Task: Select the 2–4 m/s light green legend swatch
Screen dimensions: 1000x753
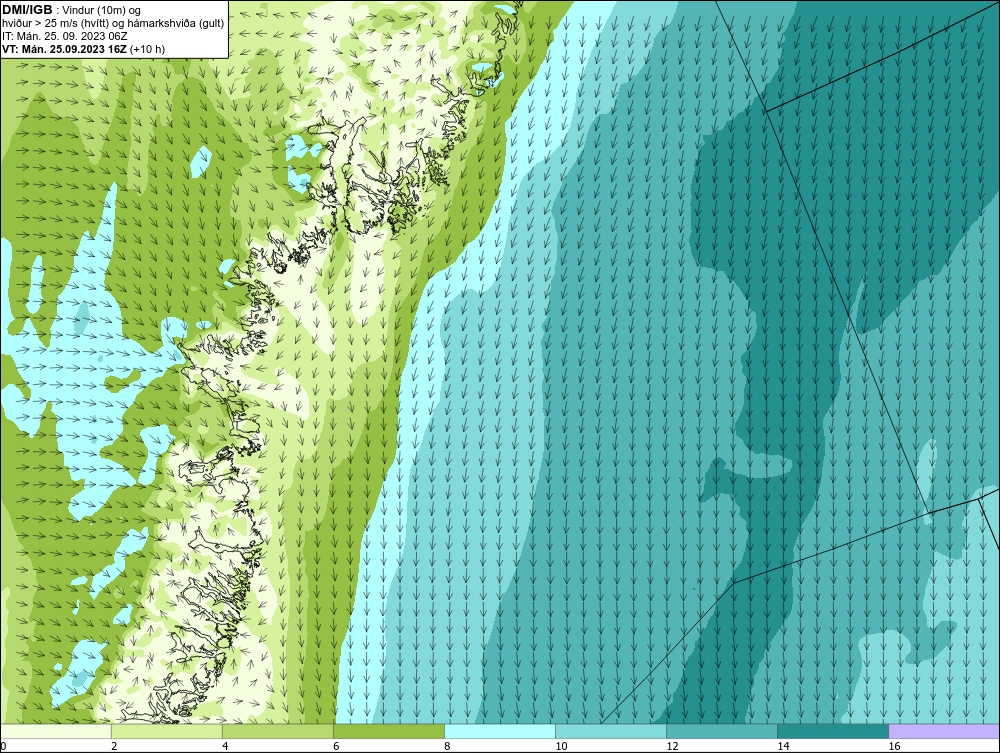Action: 166,731
